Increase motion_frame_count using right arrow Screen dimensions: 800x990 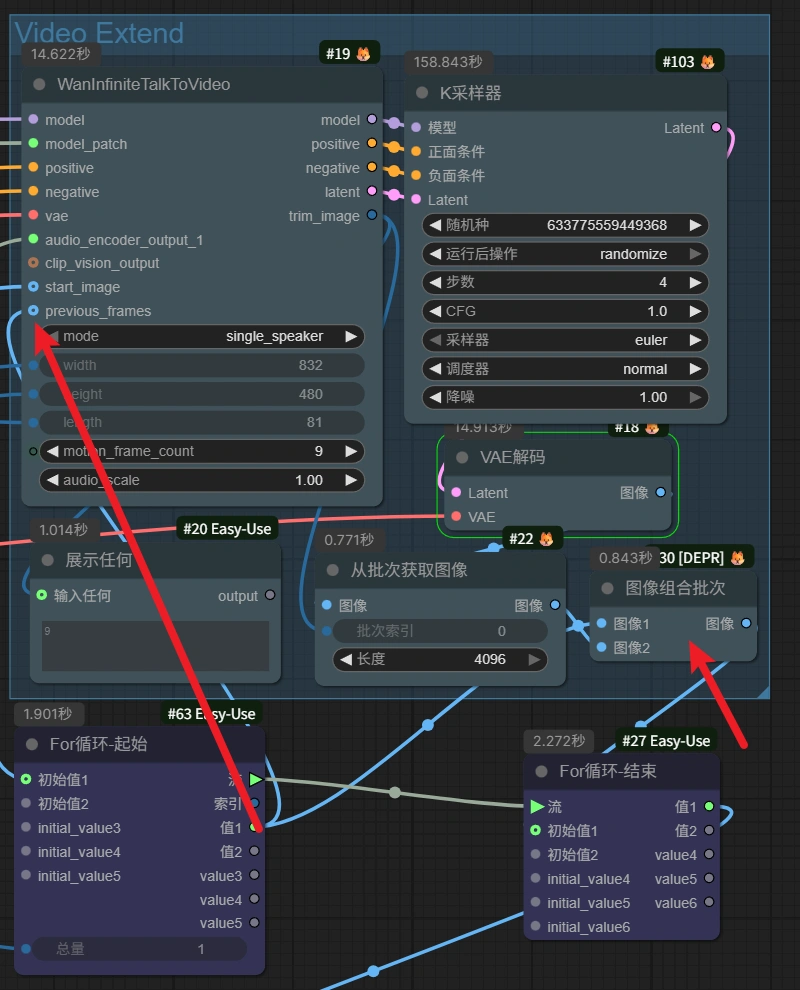[351, 451]
